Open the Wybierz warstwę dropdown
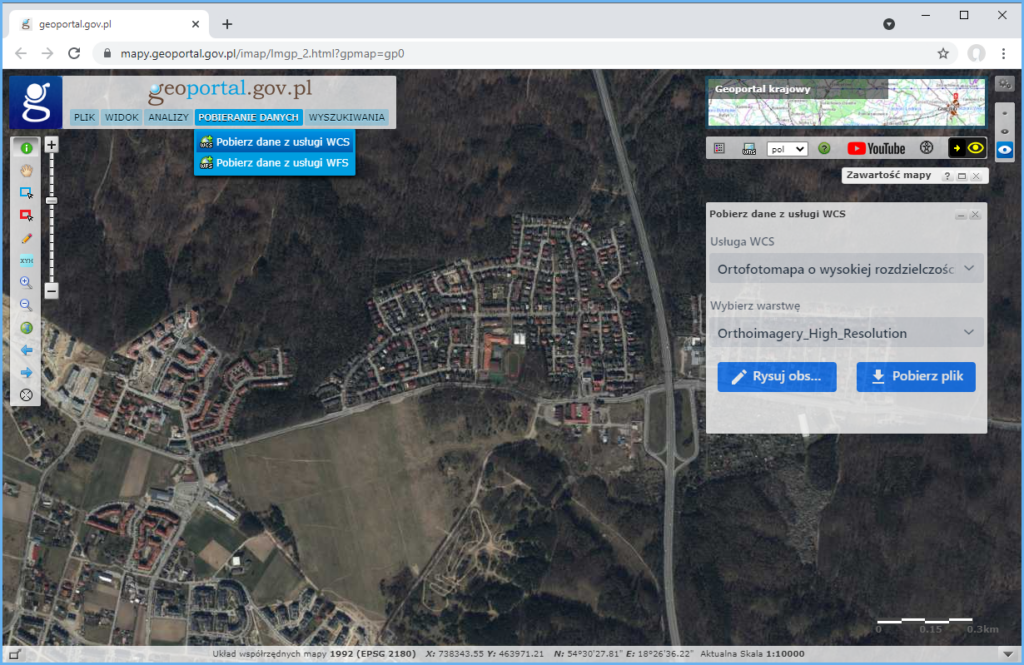1024x665 pixels. tap(846, 332)
